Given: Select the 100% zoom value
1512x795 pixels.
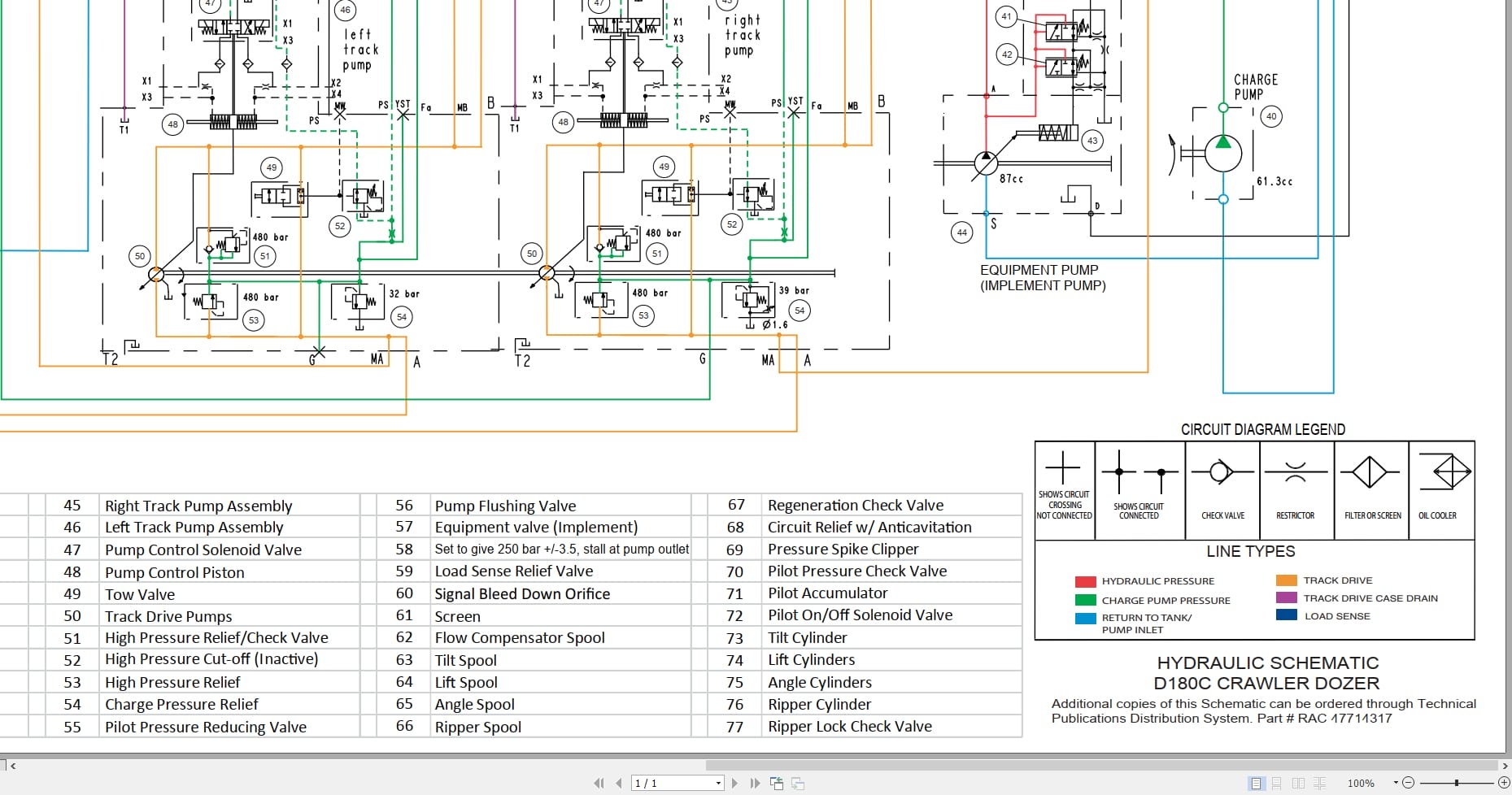Looking at the screenshot, I should (1361, 783).
